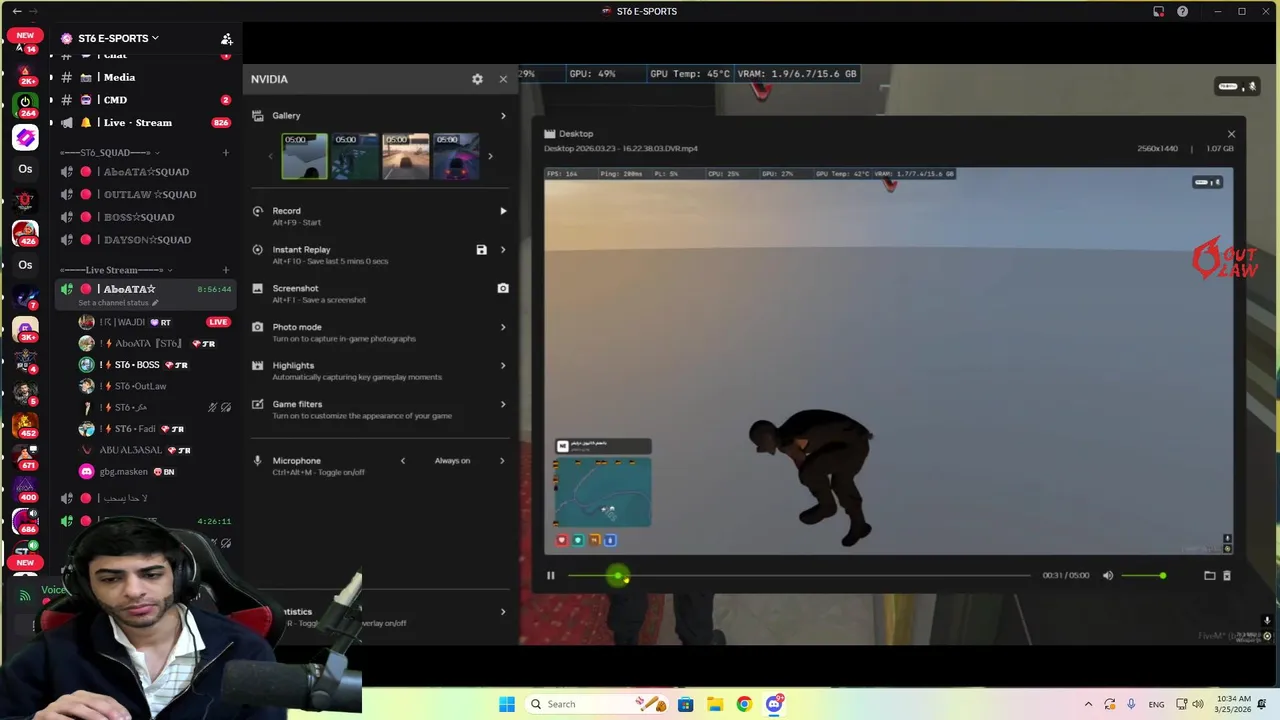Show previous gallery thumbnails with left arrow

tap(270, 156)
